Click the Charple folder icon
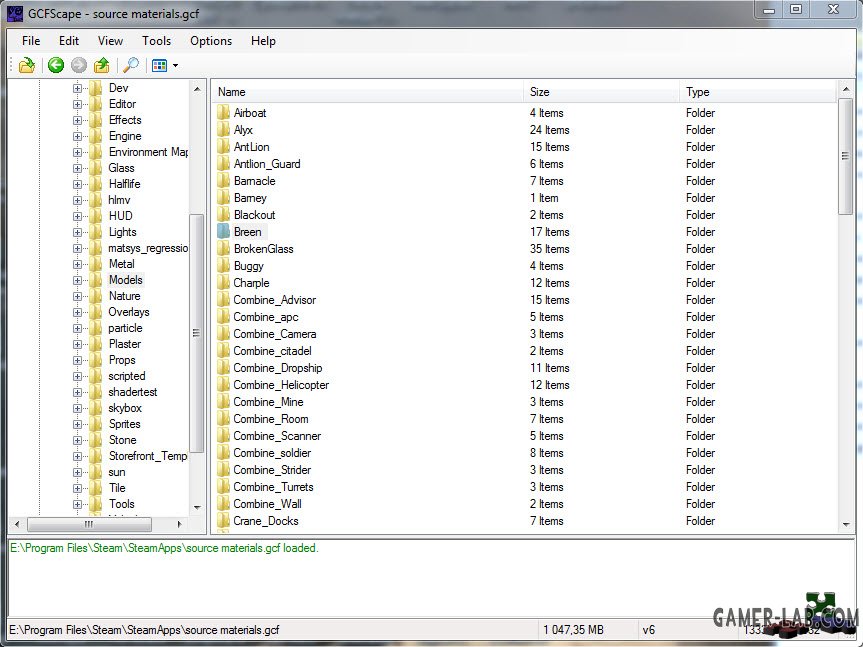 tap(223, 283)
